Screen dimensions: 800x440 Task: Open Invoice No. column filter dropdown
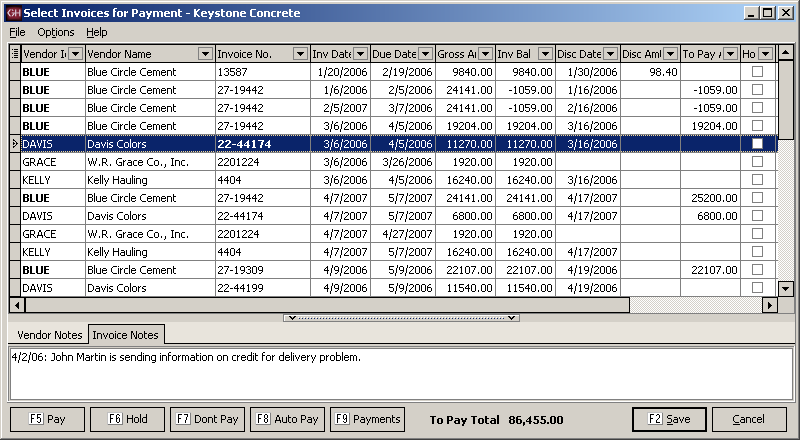(300, 54)
